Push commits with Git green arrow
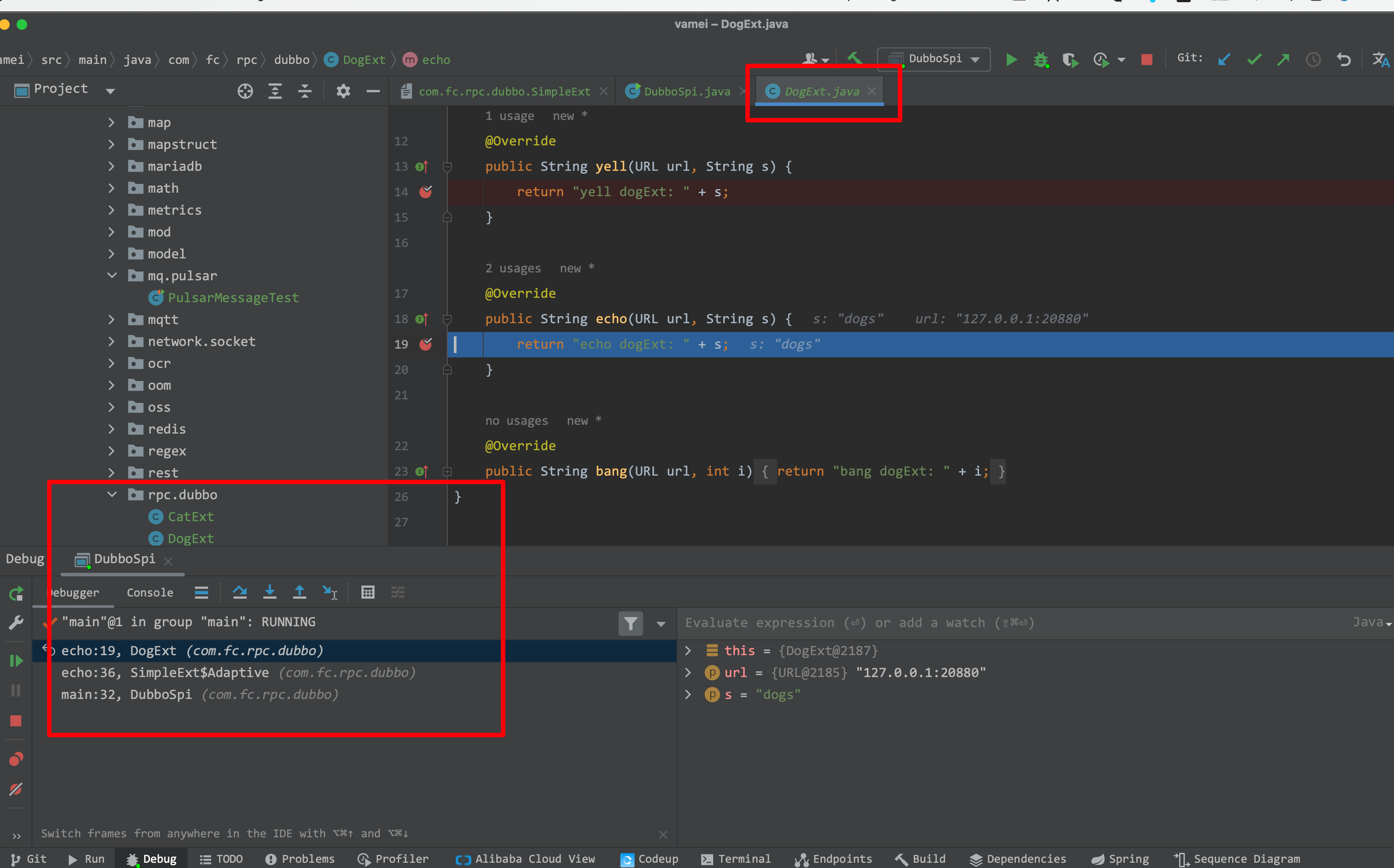Screen dimensions: 1394x868 [x=1283, y=60]
